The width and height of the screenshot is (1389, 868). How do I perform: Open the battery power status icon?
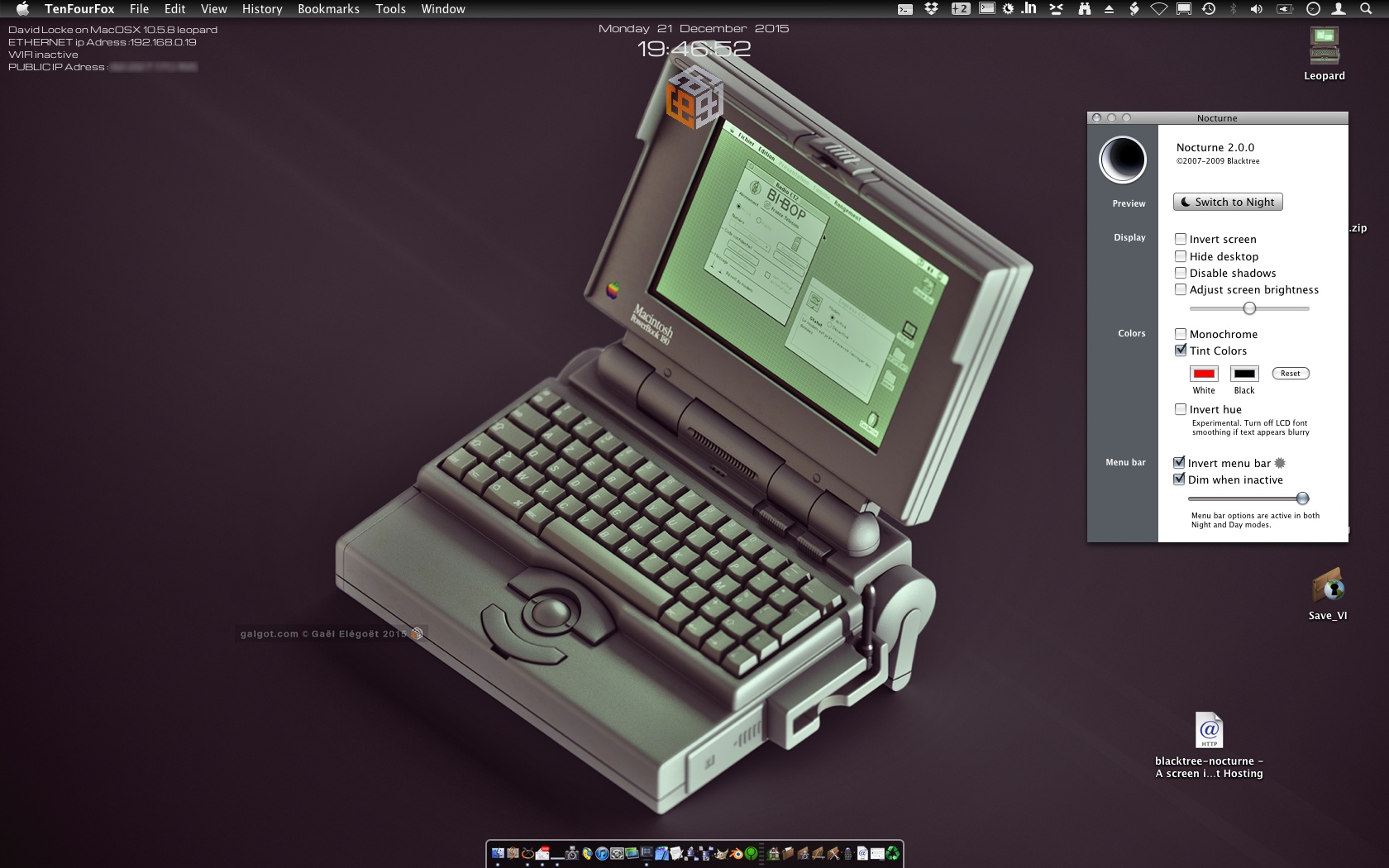pyautogui.click(x=1284, y=9)
